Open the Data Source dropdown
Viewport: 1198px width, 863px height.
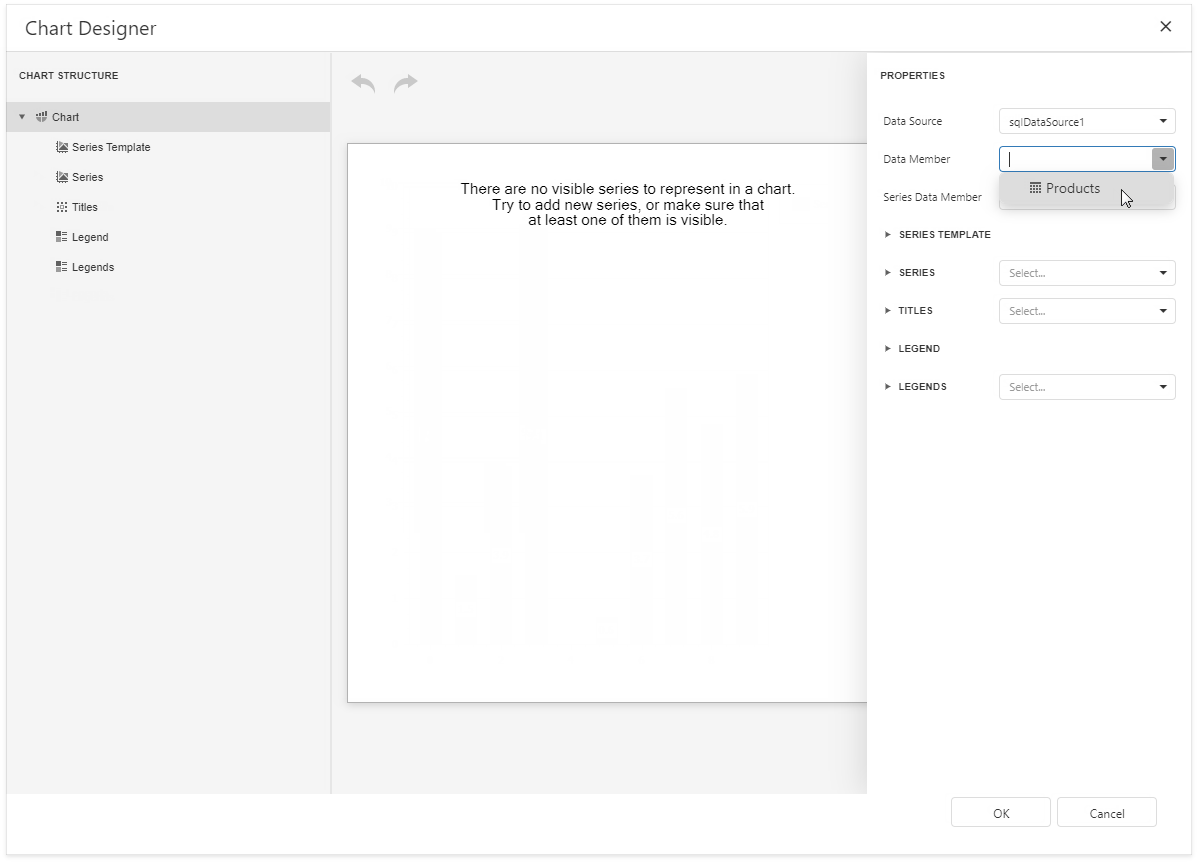(x=1162, y=121)
